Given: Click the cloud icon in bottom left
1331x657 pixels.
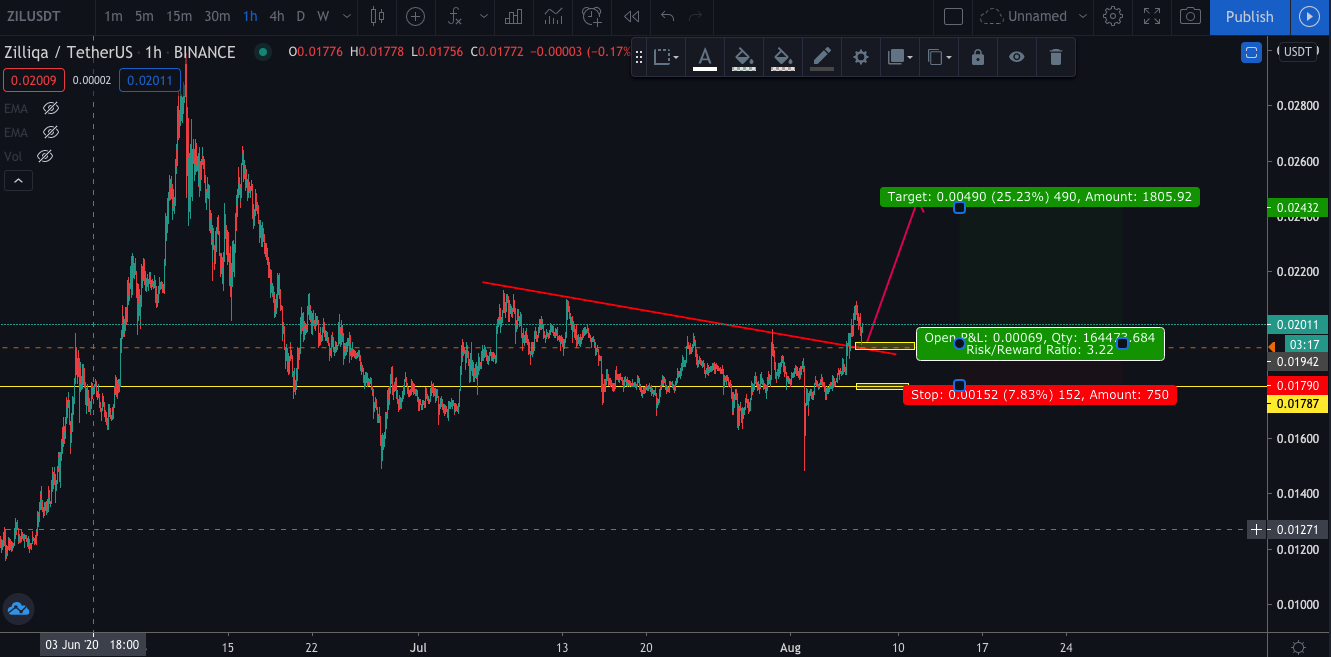Looking at the screenshot, I should click(x=17, y=608).
